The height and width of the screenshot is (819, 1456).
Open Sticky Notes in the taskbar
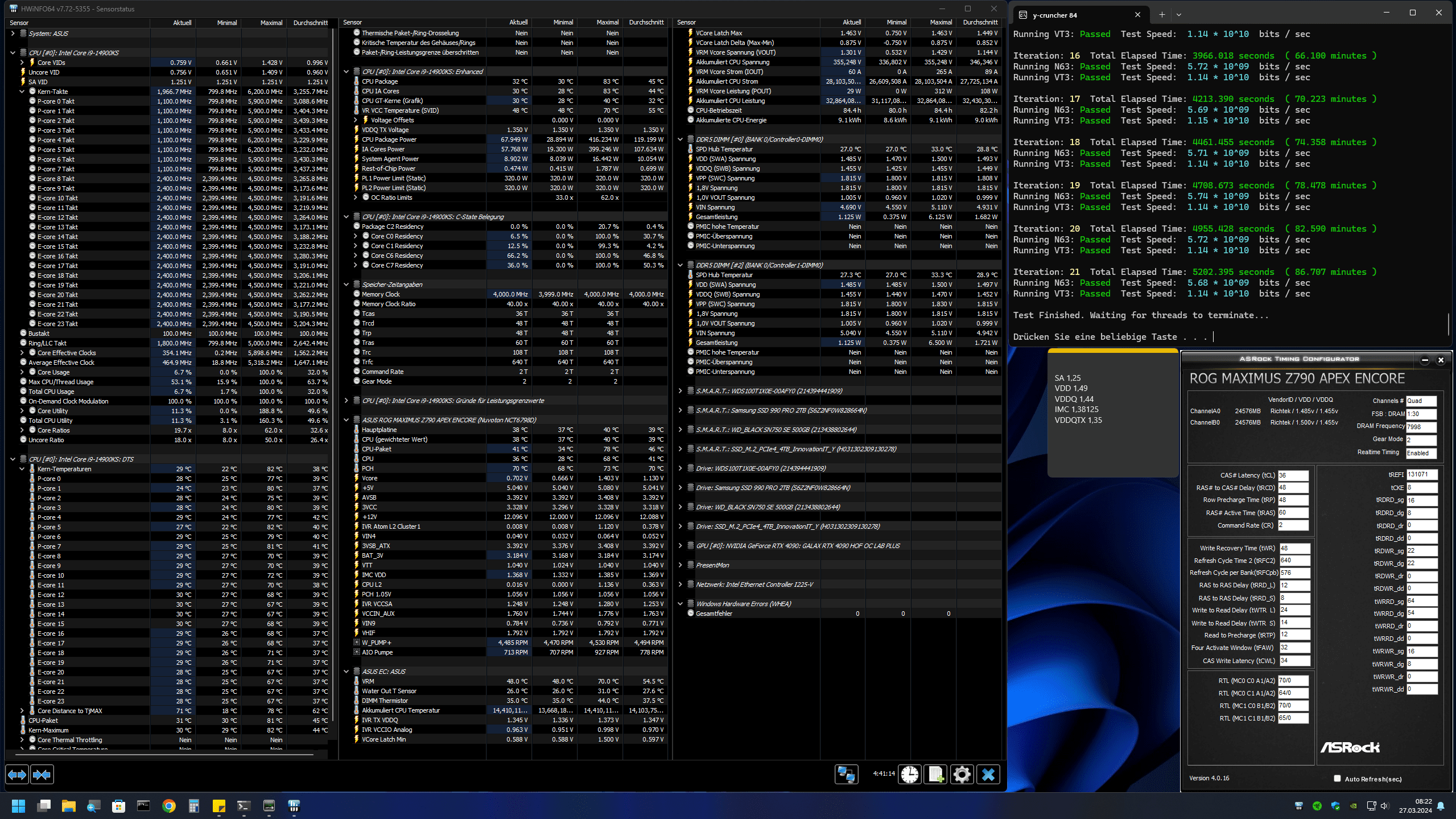[219, 806]
